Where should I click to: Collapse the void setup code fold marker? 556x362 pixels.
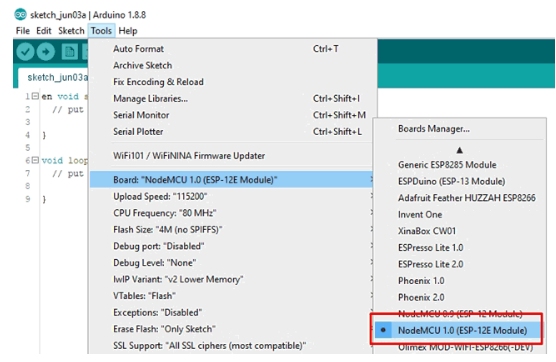tap(35, 96)
